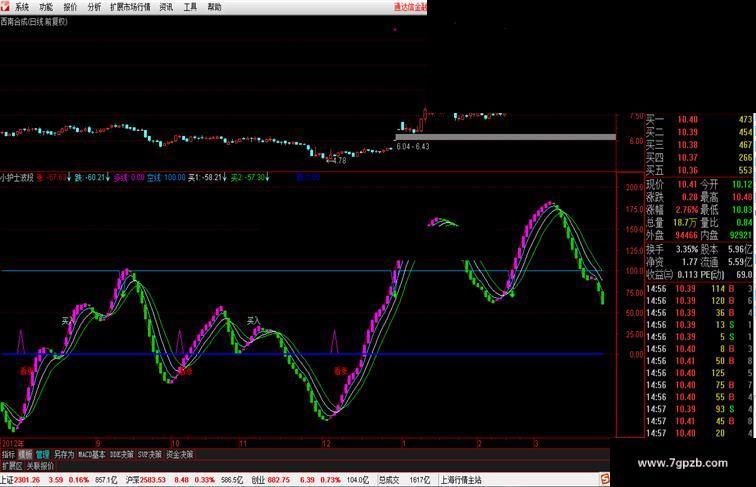Select the 模板 tab at the bottom
756x487 pixels.
(x=25, y=454)
